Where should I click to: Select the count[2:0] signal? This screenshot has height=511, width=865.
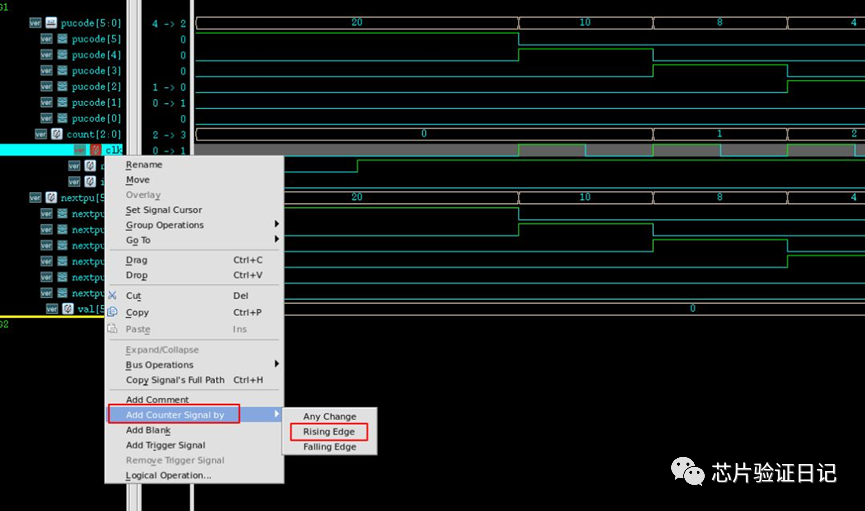[x=93, y=135]
